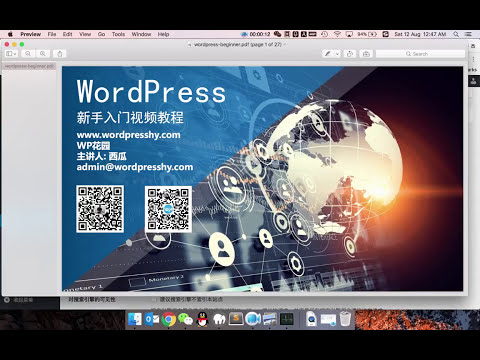Open QQ penguin in the Dock
Viewport: 480px width, 360px height.
202,319
